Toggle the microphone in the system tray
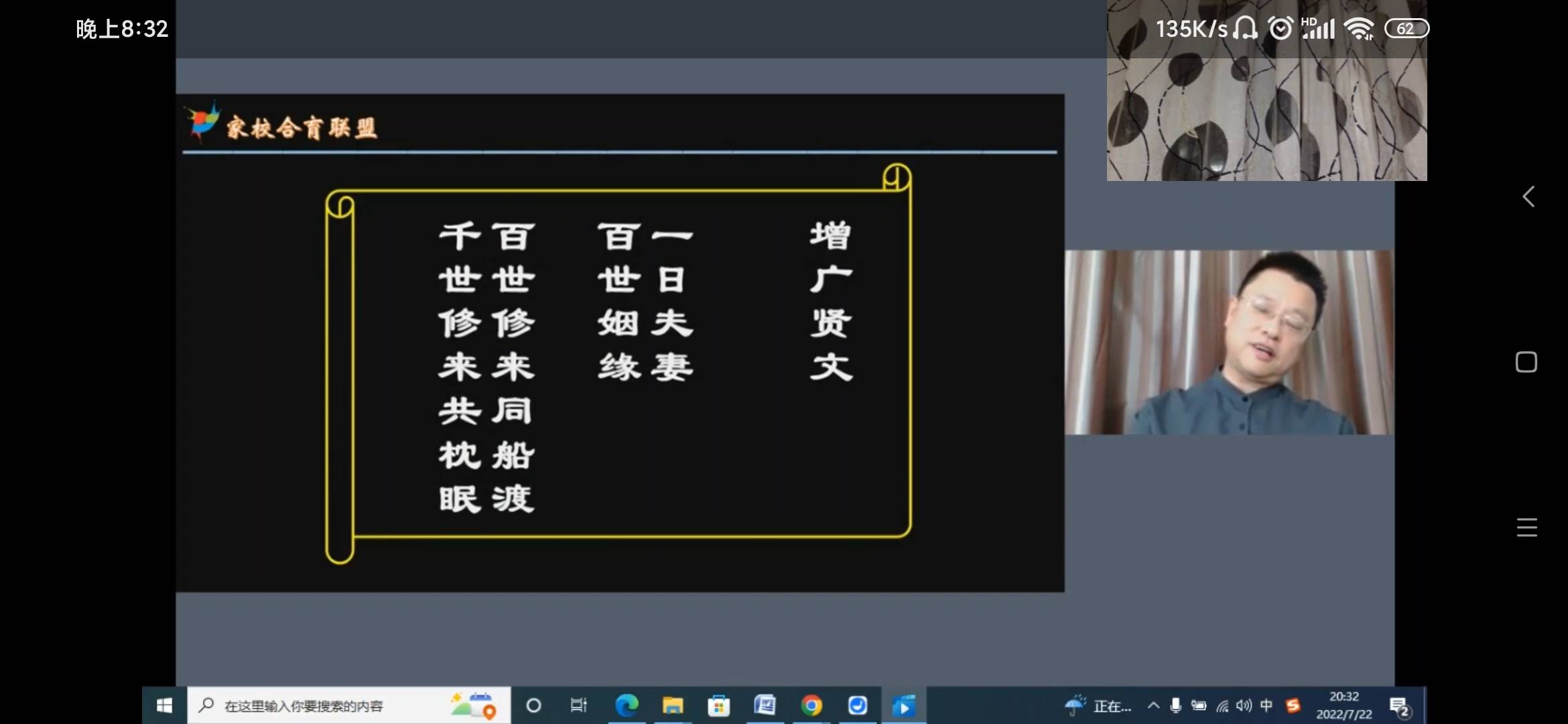This screenshot has width=1568, height=724. pyautogui.click(x=1177, y=705)
